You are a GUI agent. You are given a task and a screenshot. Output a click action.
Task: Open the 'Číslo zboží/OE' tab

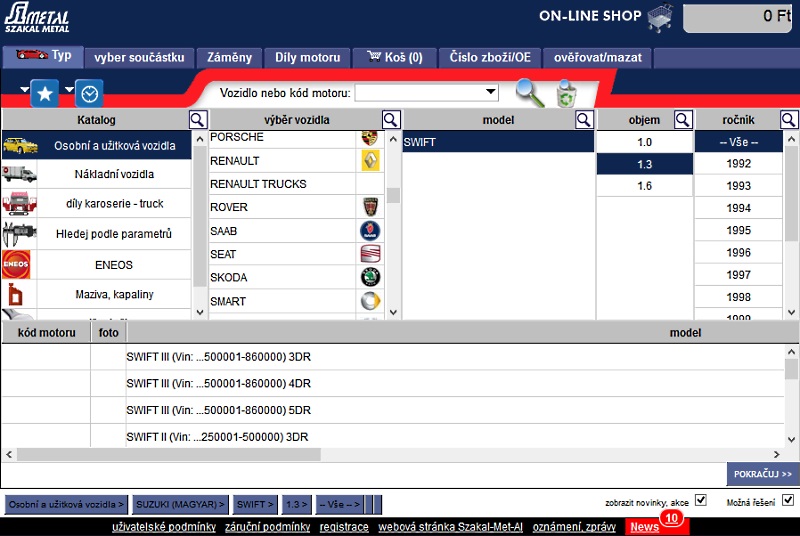[490, 58]
